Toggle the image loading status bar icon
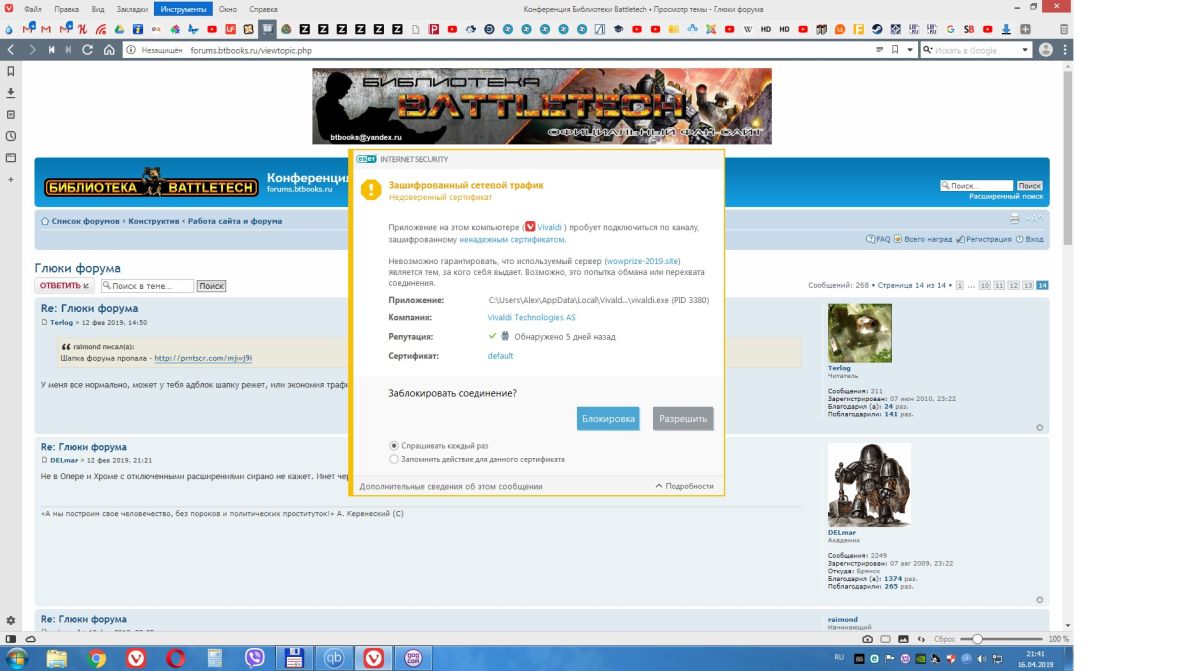 click(x=904, y=639)
